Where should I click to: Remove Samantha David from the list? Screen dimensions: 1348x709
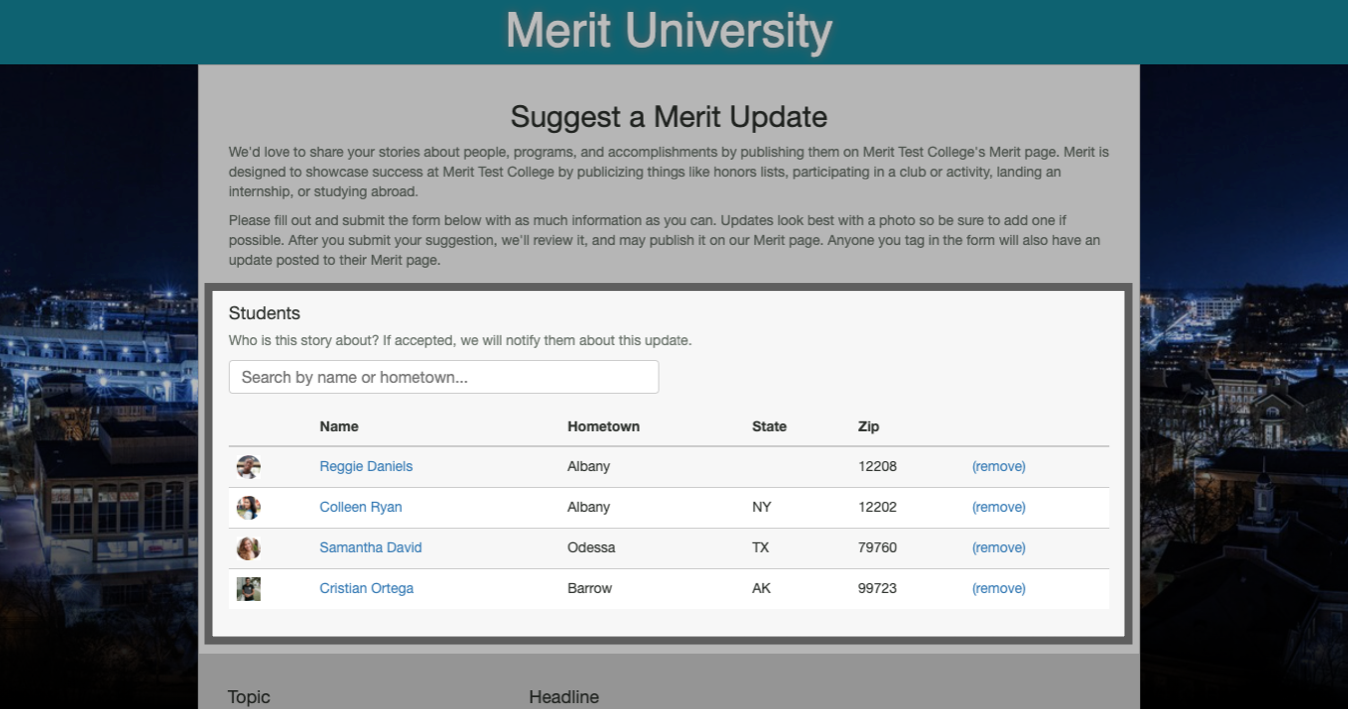click(999, 548)
